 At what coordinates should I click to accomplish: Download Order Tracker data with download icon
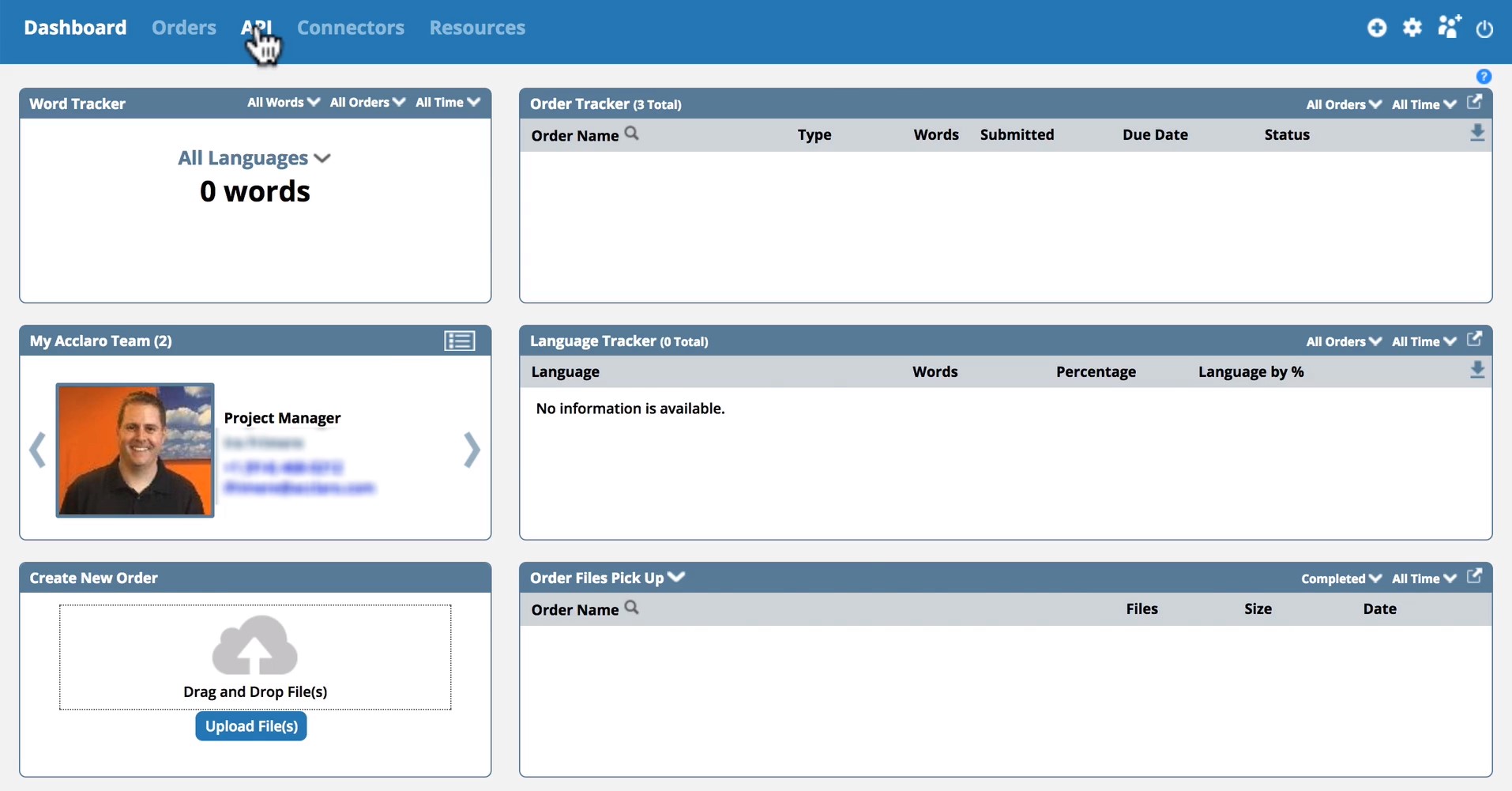1476,133
